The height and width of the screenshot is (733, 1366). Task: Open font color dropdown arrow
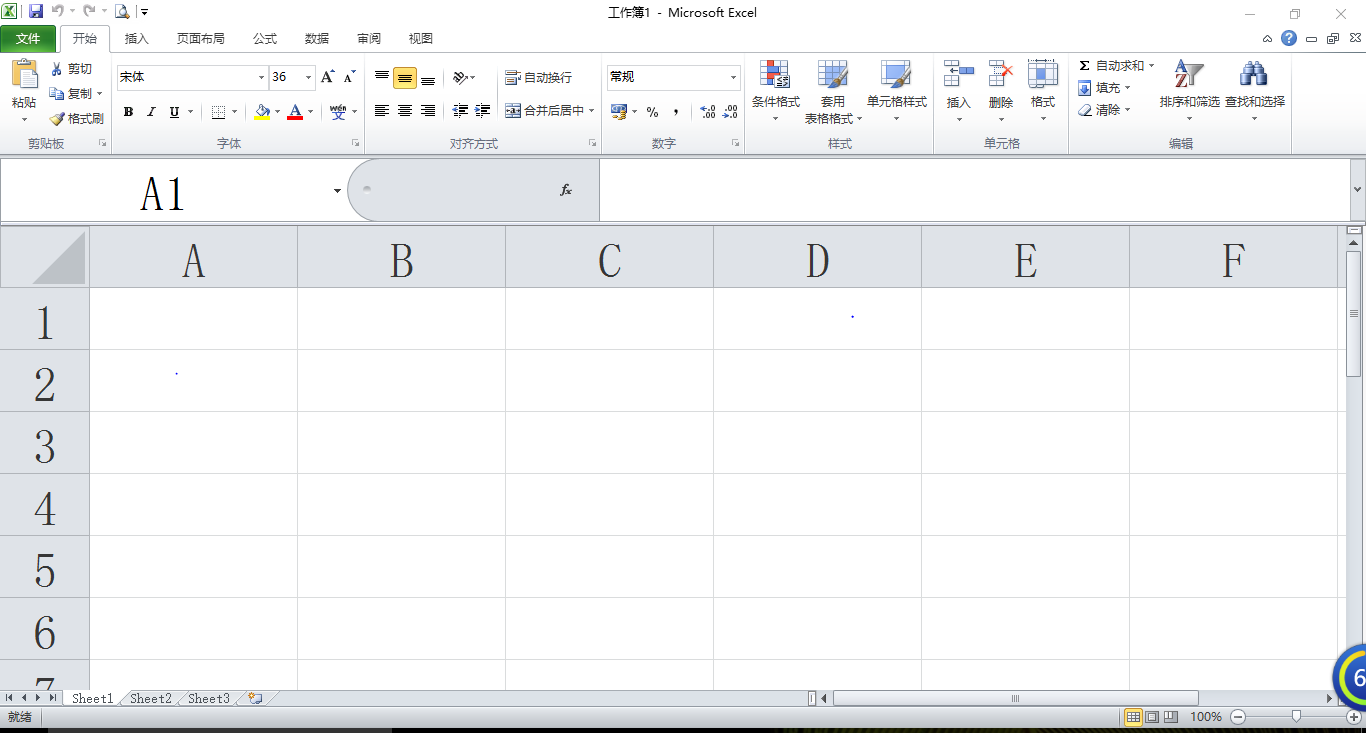310,112
